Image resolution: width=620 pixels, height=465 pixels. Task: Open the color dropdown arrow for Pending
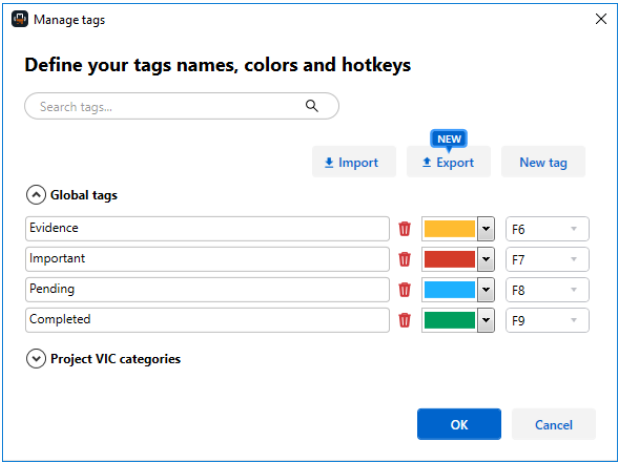pos(486,289)
